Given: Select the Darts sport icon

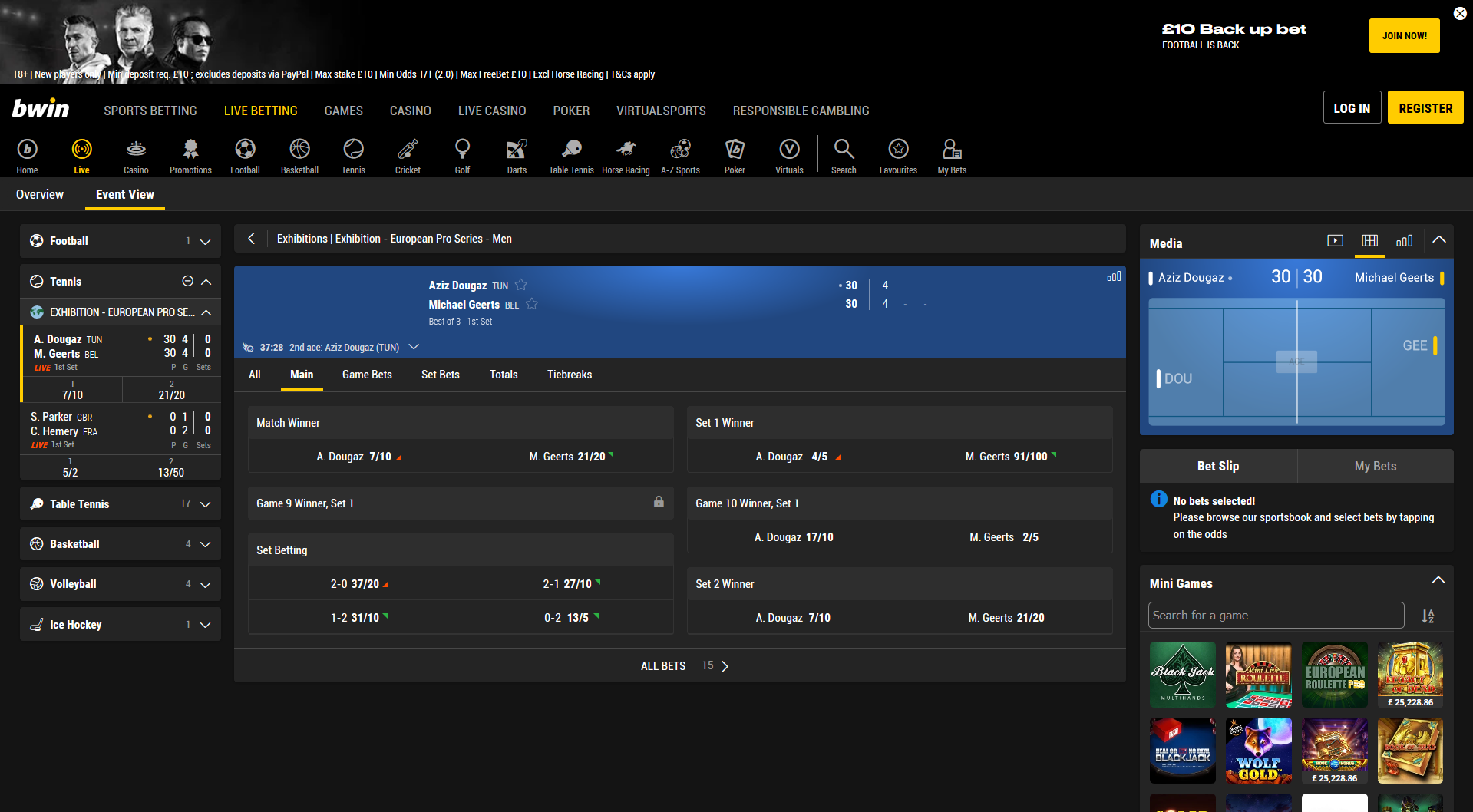Looking at the screenshot, I should tap(517, 156).
